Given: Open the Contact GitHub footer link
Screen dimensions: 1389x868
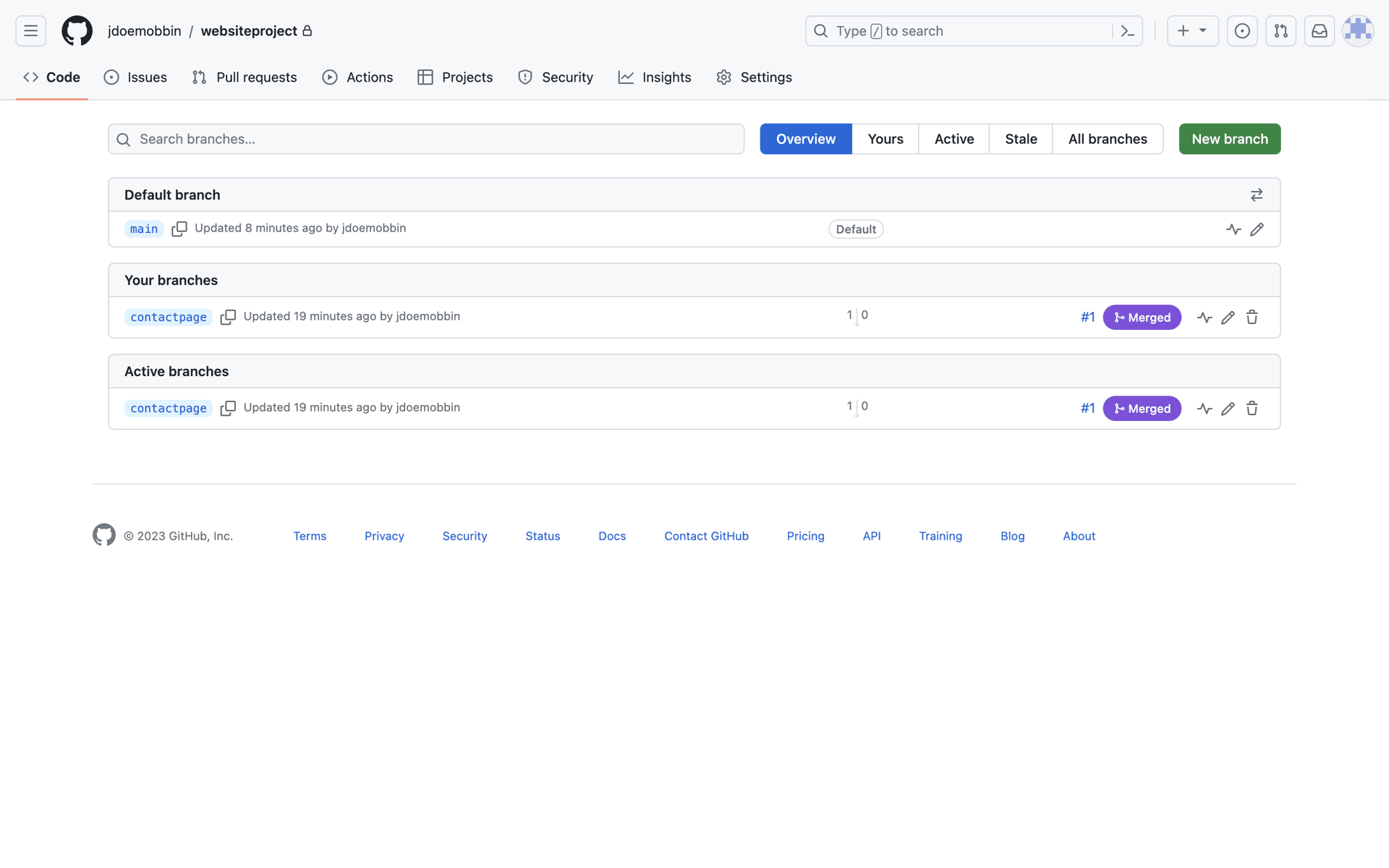Looking at the screenshot, I should 706,536.
